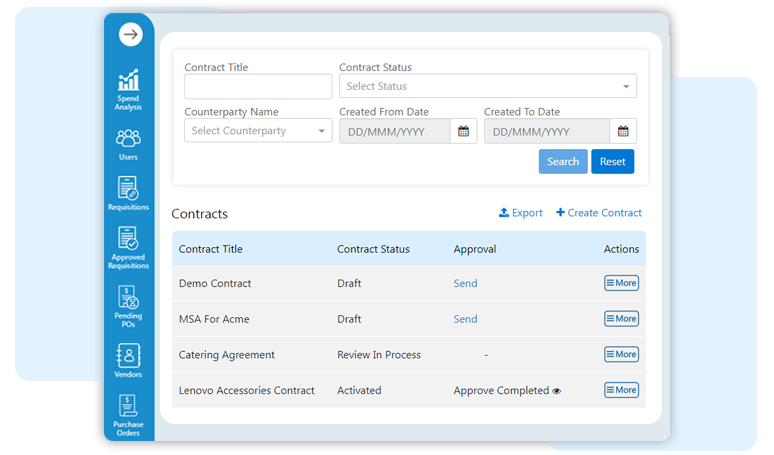
Task: Open Purchase Orders in the sidebar
Action: tap(128, 416)
